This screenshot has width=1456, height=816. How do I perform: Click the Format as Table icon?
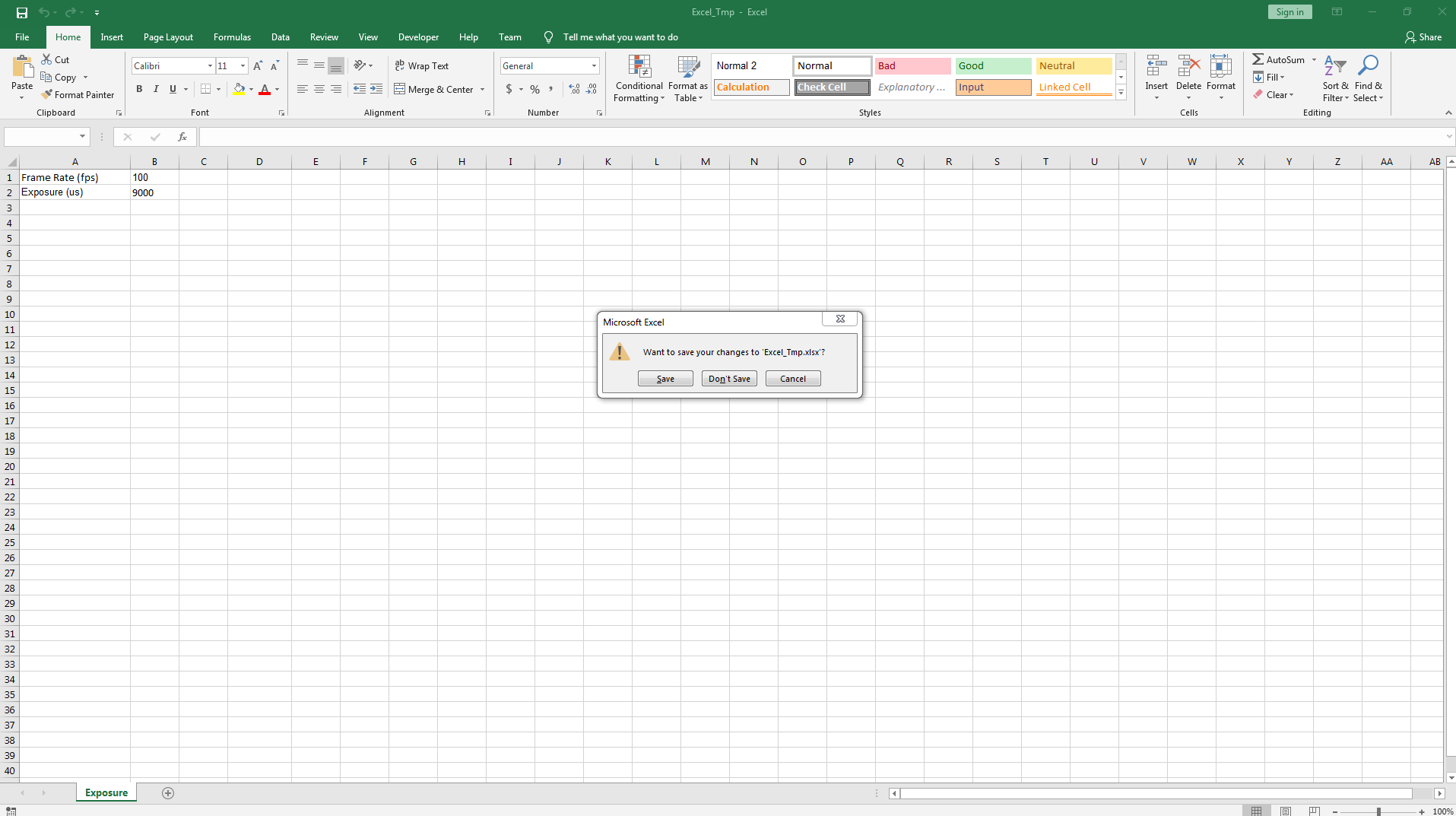click(688, 67)
